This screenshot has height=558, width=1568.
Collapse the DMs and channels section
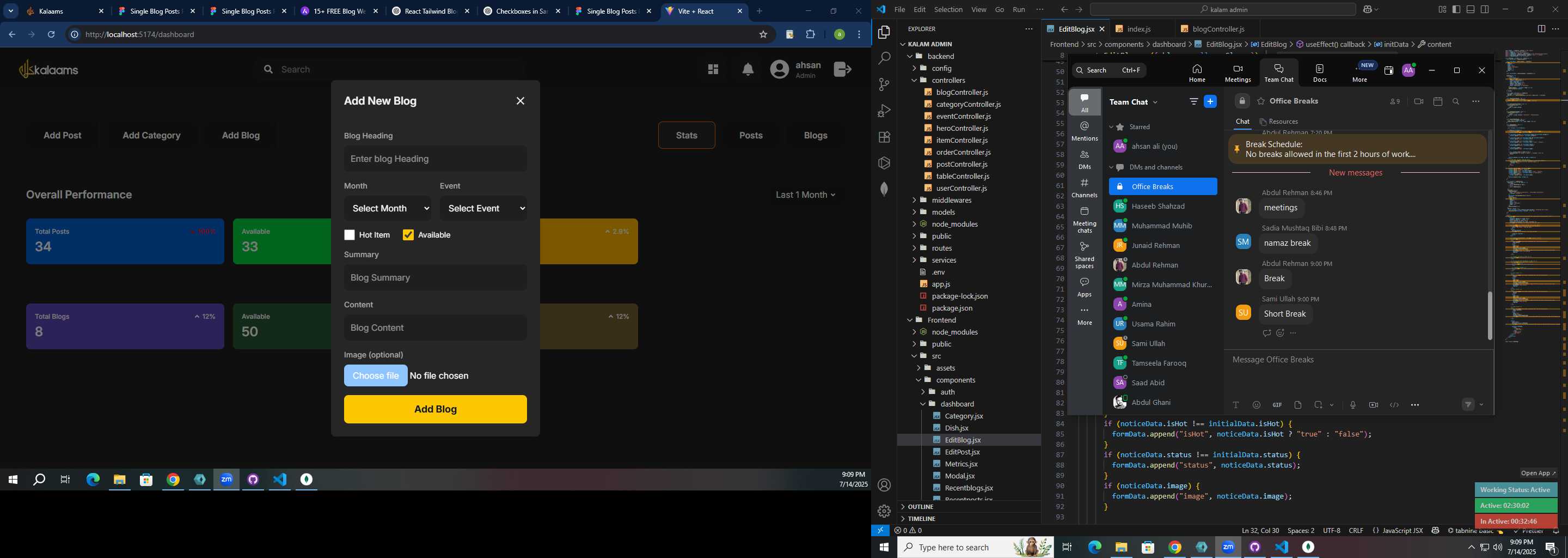pyautogui.click(x=1111, y=167)
